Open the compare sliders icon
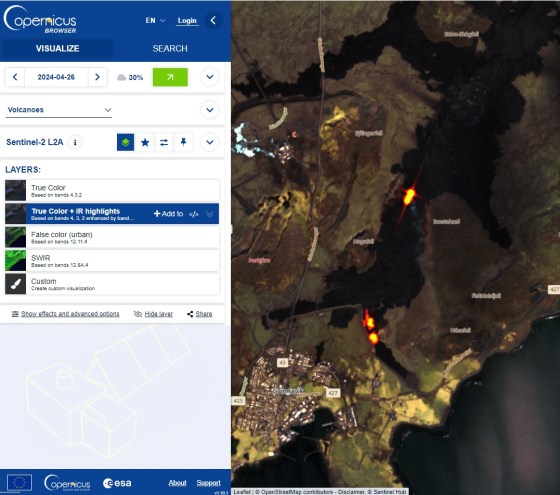Viewport: 560px width, 495px height. tap(164, 142)
